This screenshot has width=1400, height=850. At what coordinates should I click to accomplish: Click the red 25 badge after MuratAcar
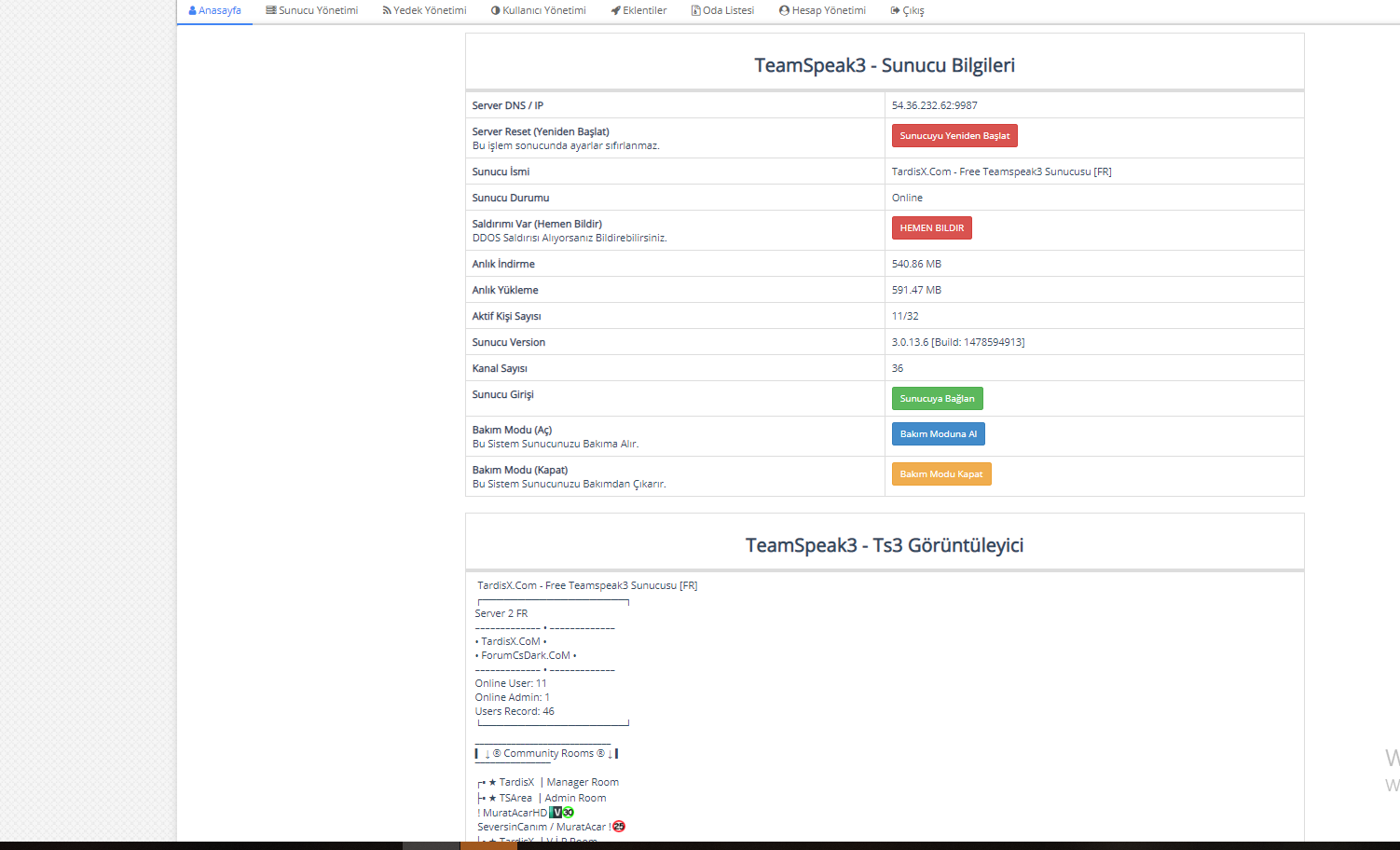(x=619, y=827)
